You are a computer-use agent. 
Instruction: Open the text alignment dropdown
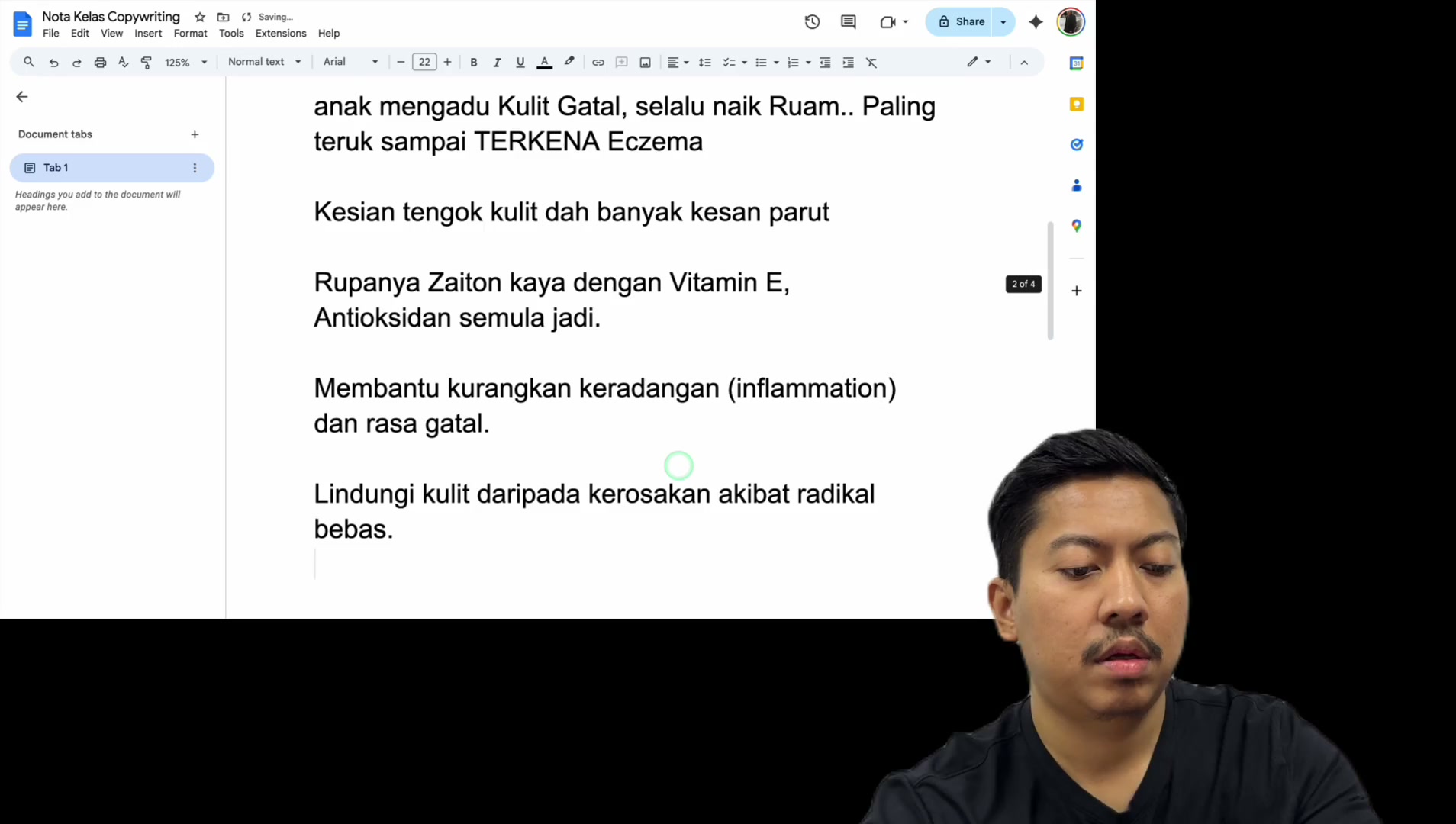678,63
